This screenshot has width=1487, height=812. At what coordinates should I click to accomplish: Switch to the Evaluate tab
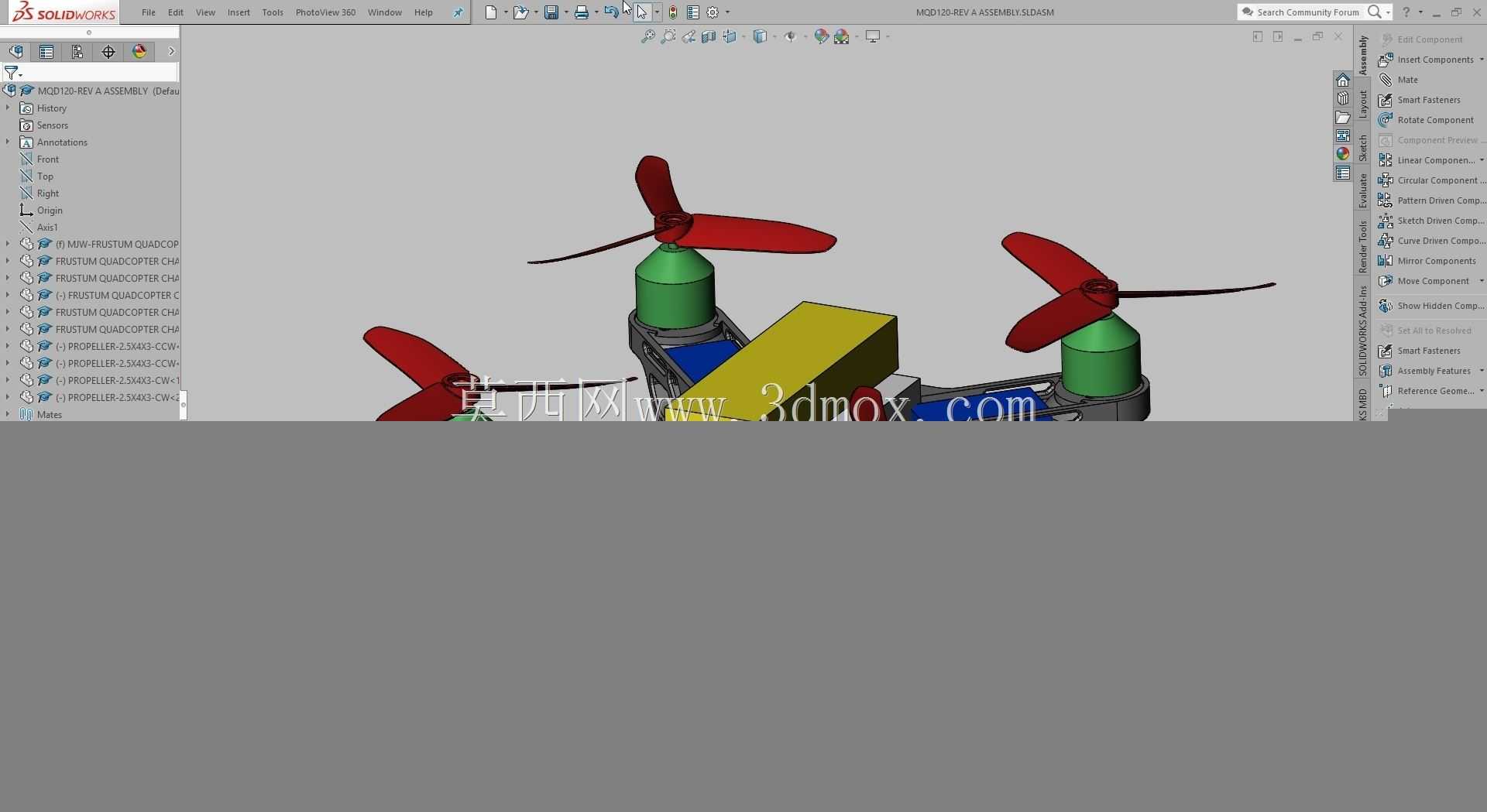coord(1363,190)
